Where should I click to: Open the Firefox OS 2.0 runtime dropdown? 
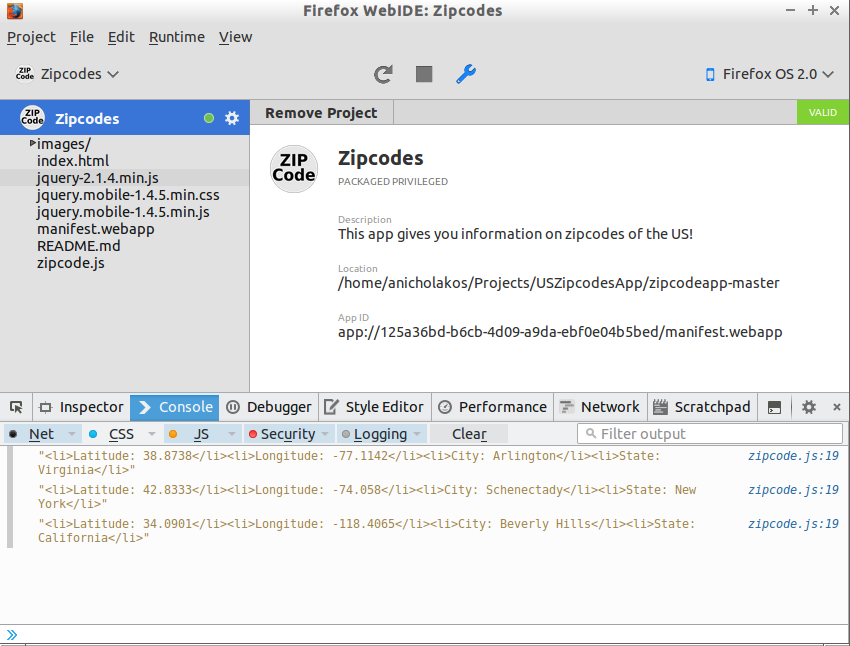coord(769,74)
